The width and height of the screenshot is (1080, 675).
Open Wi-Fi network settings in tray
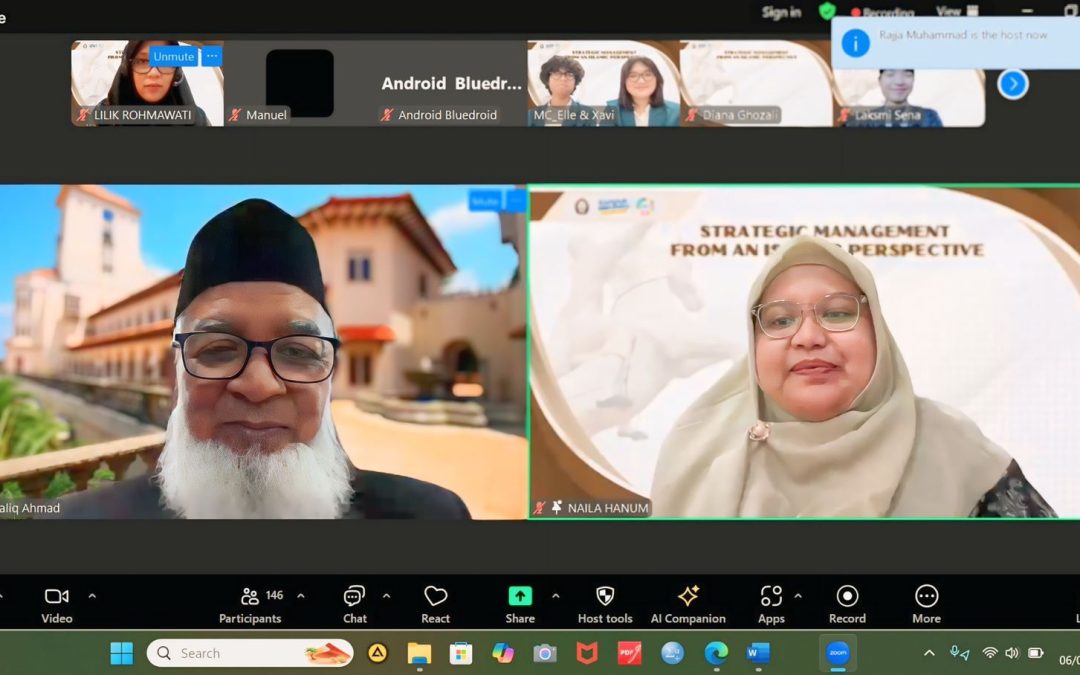(x=990, y=653)
